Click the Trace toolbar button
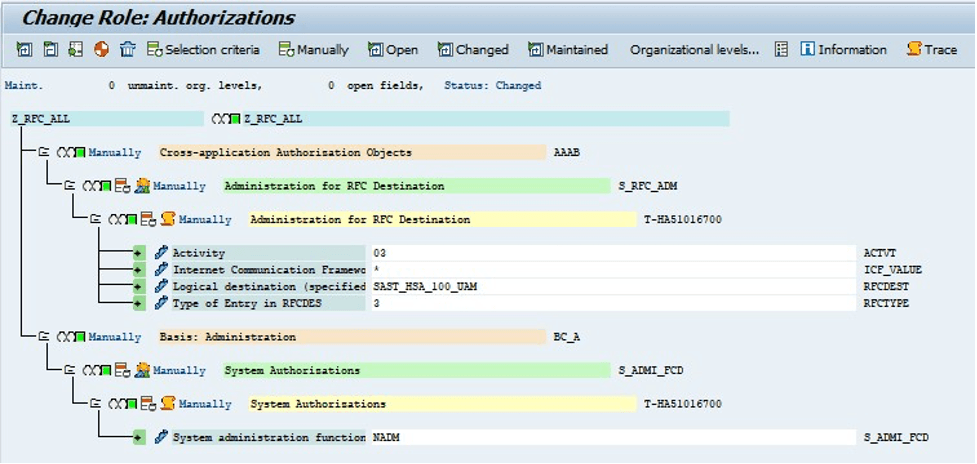The image size is (977, 464). click(x=931, y=49)
